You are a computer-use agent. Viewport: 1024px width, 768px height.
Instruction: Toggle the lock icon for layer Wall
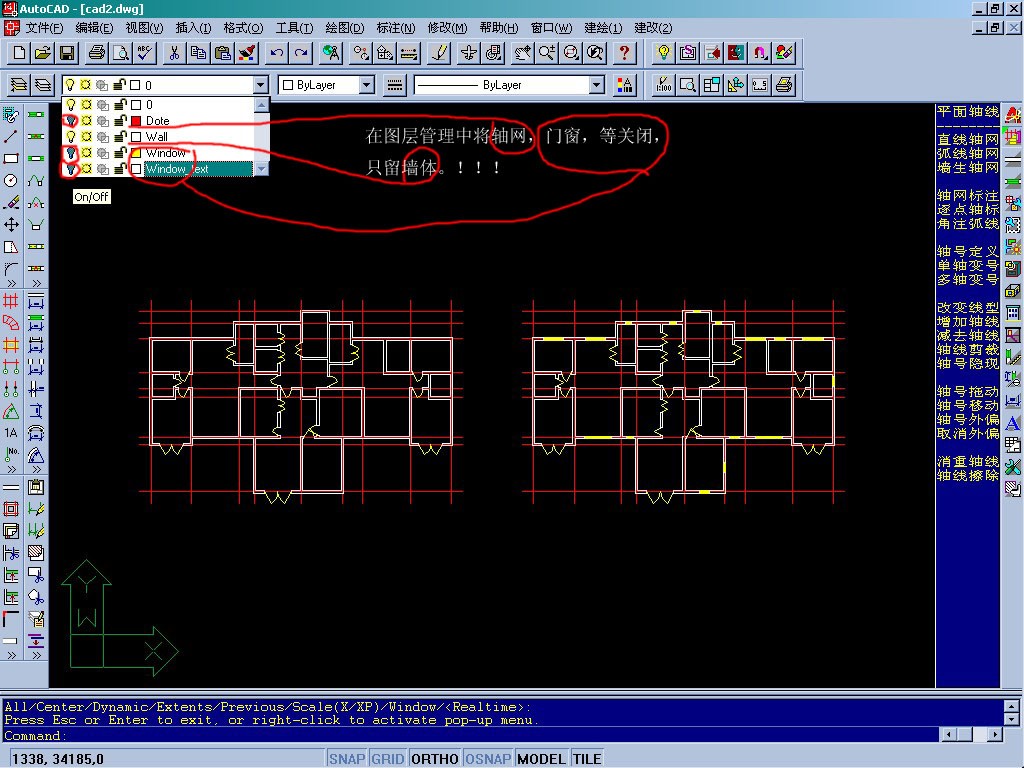(x=120, y=136)
